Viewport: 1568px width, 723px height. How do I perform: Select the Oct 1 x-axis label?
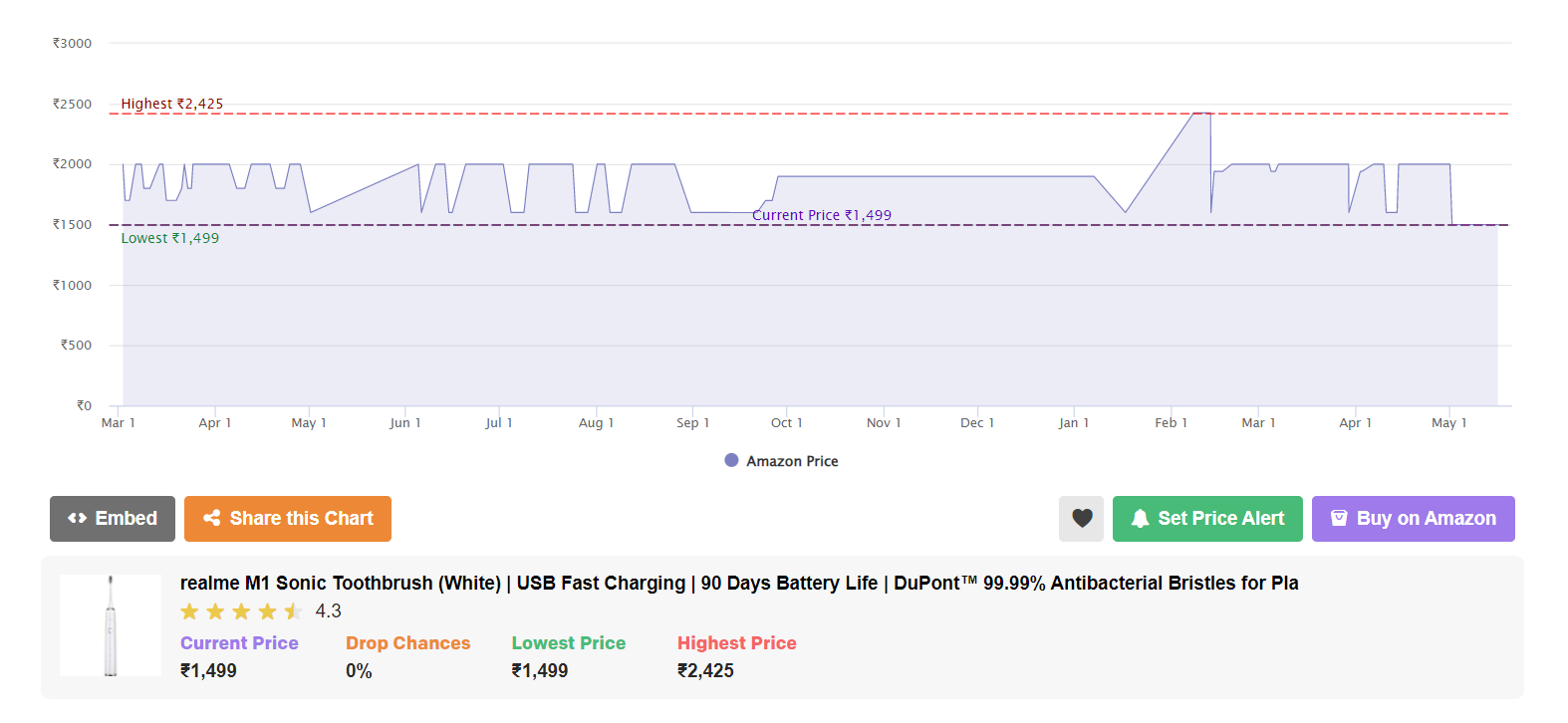click(786, 423)
